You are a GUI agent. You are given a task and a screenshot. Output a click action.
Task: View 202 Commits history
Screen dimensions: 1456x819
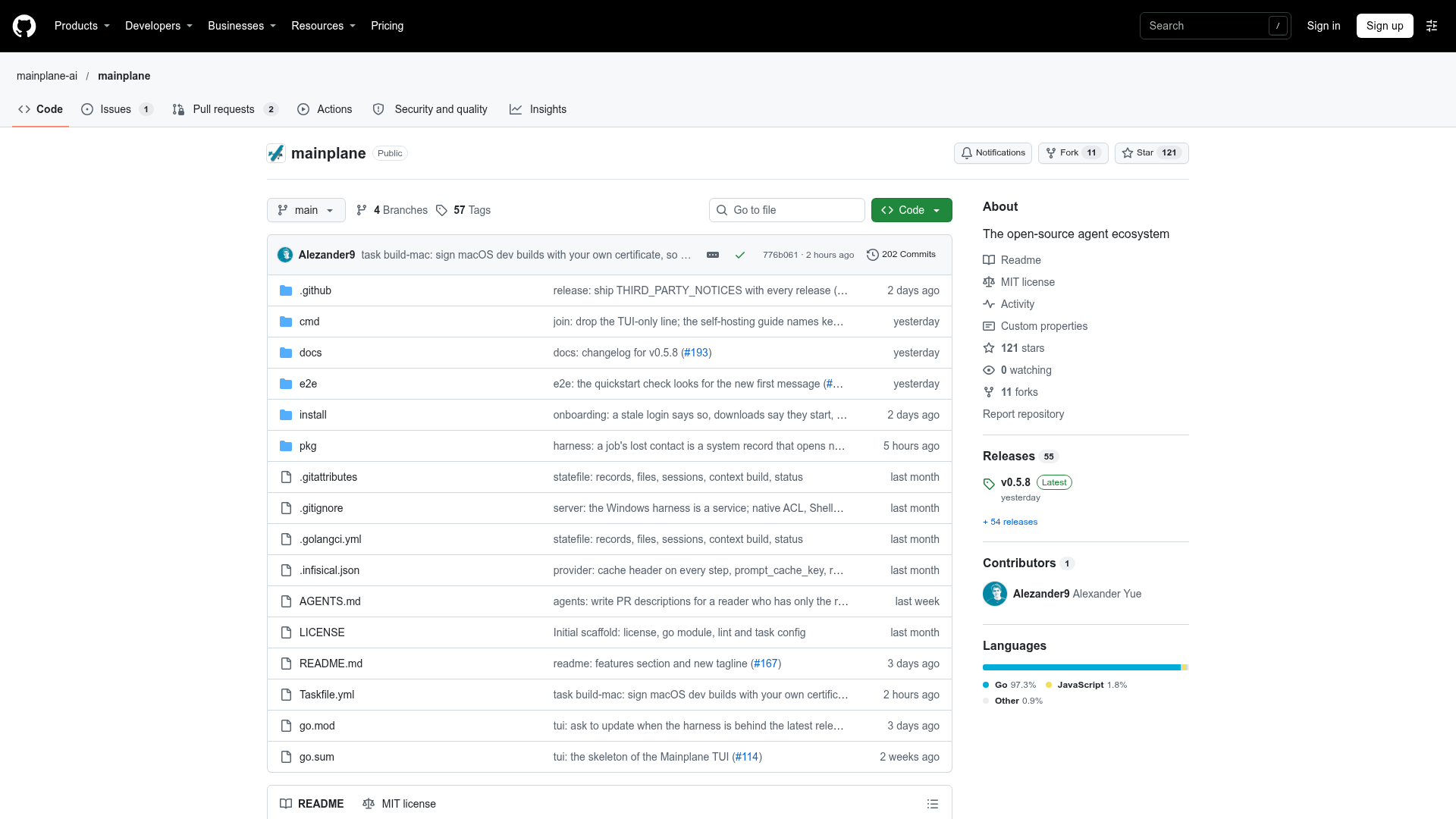[x=901, y=255]
